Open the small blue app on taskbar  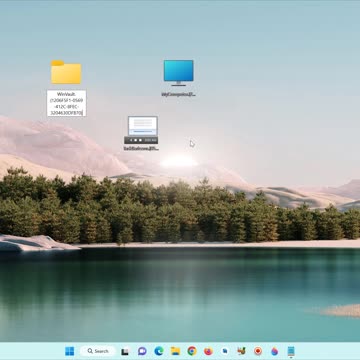(225, 351)
